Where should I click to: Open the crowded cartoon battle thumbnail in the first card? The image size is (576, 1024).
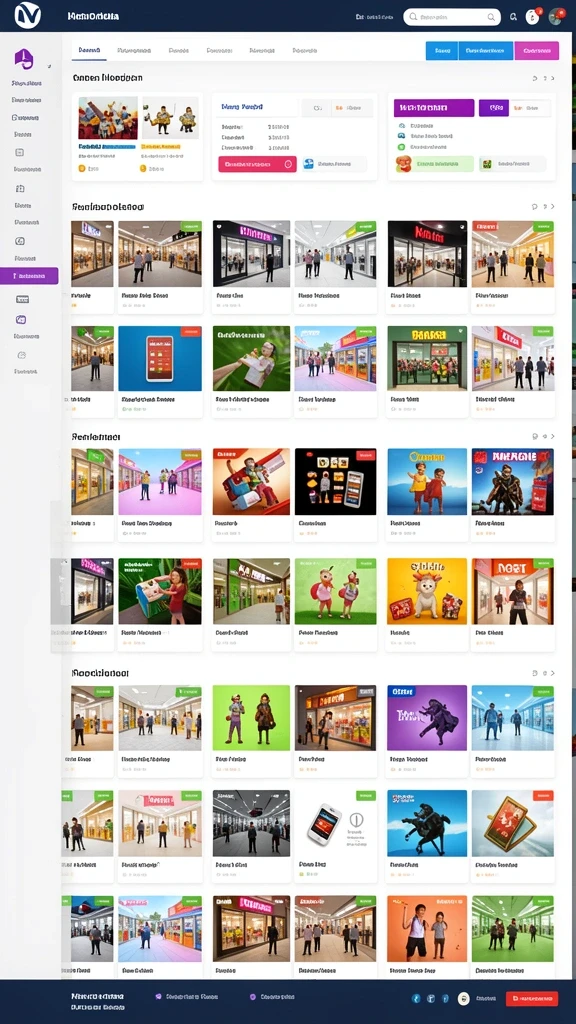click(108, 118)
